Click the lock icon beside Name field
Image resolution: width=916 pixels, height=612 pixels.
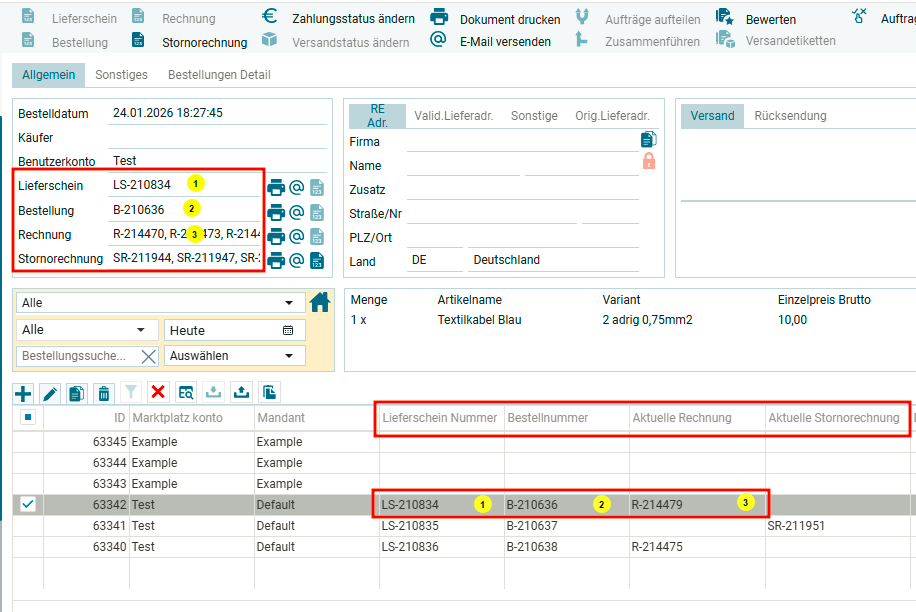coord(649,162)
